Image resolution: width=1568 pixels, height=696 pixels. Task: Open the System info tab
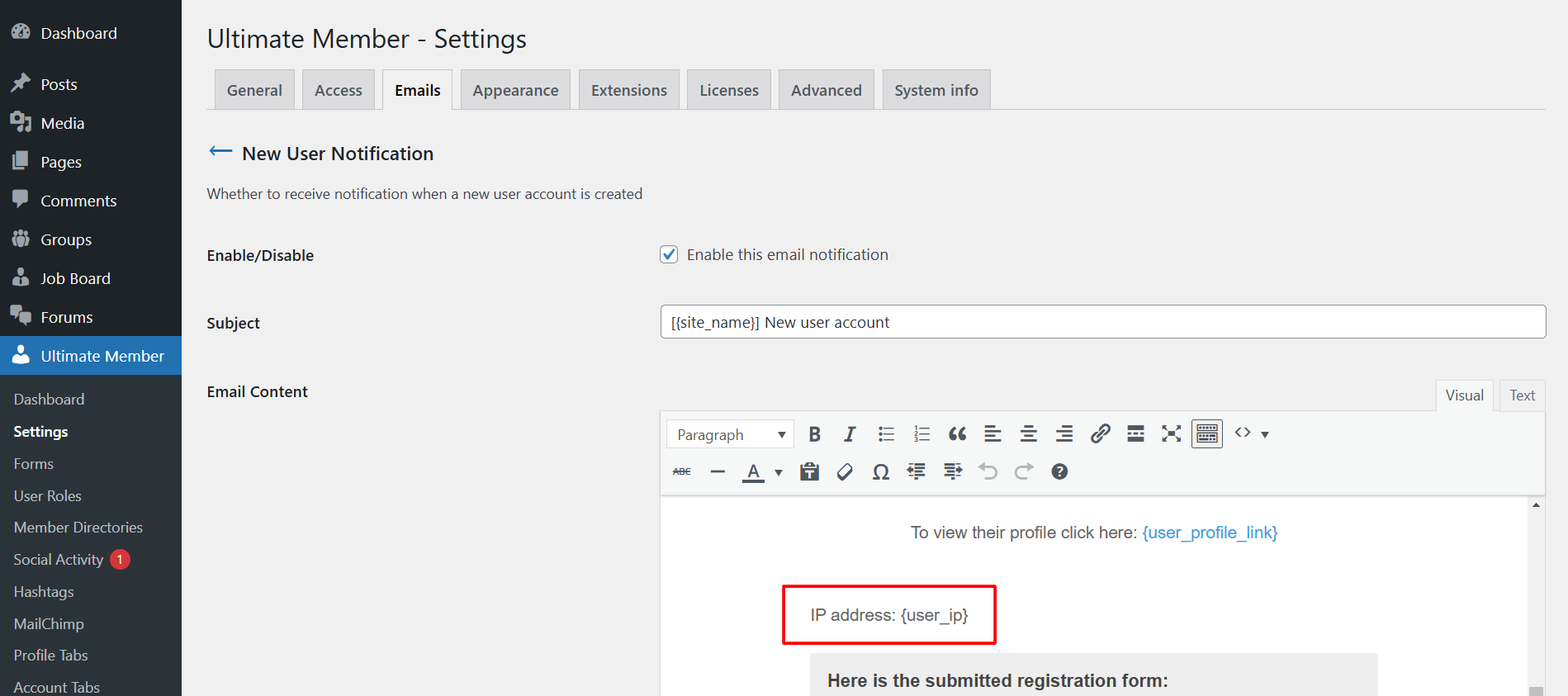[936, 90]
